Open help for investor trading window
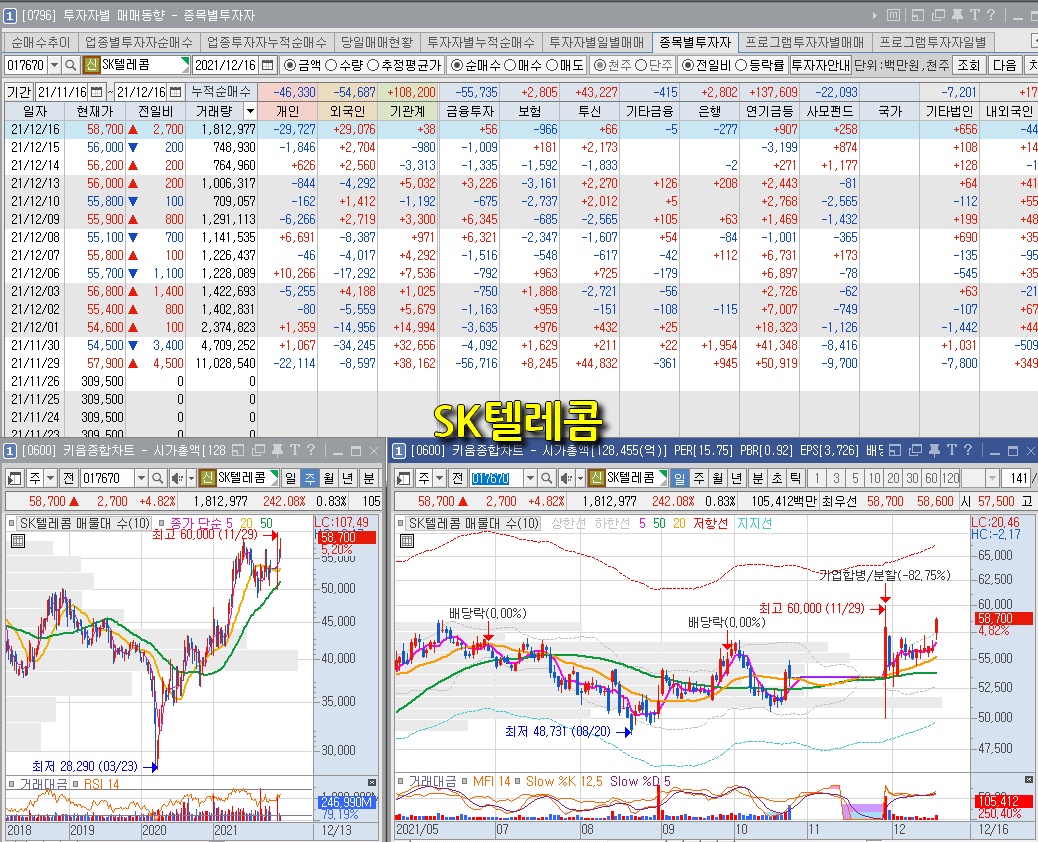The width and height of the screenshot is (1038, 842). tap(991, 15)
